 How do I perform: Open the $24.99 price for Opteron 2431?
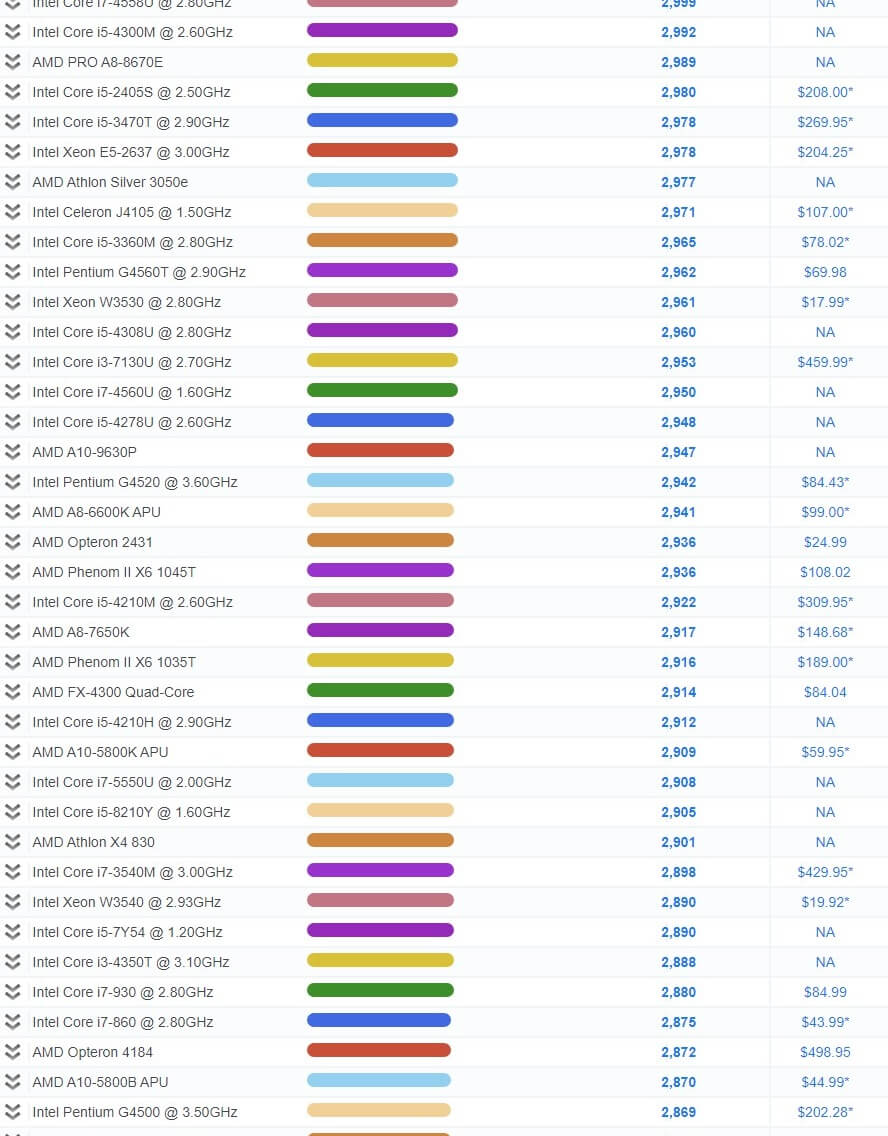point(825,542)
